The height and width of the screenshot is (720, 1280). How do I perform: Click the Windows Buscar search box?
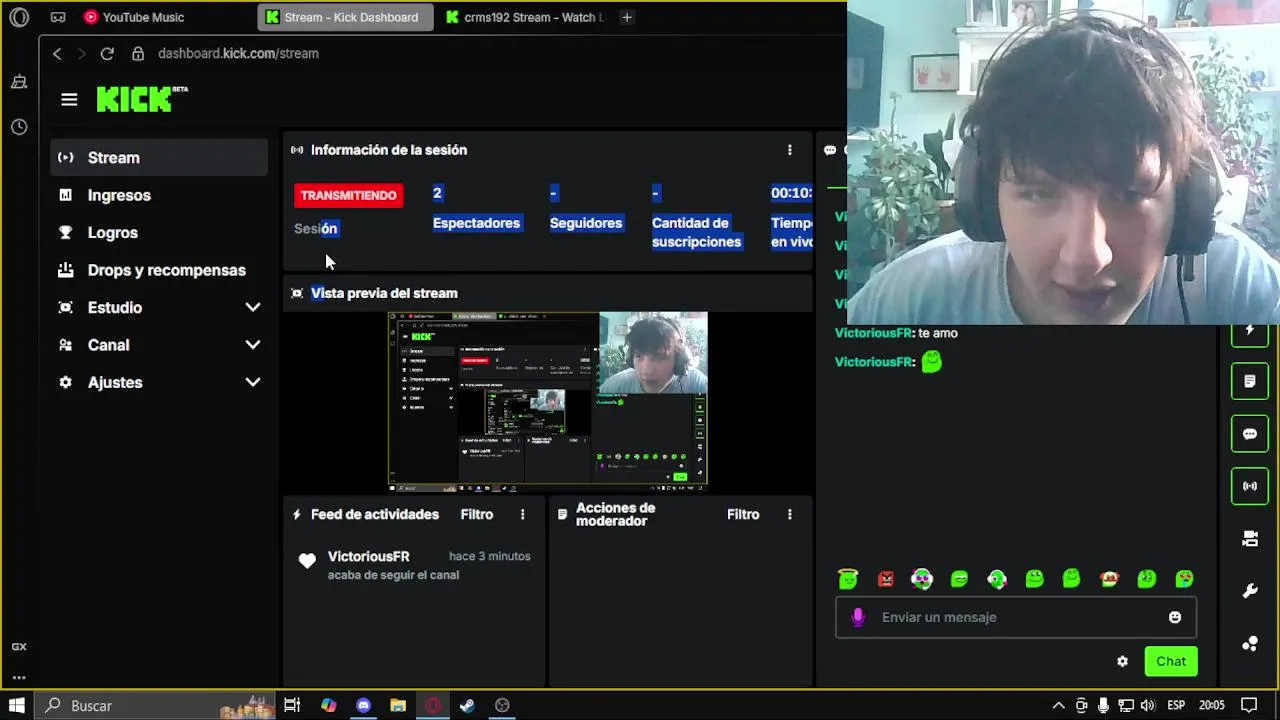tap(155, 705)
